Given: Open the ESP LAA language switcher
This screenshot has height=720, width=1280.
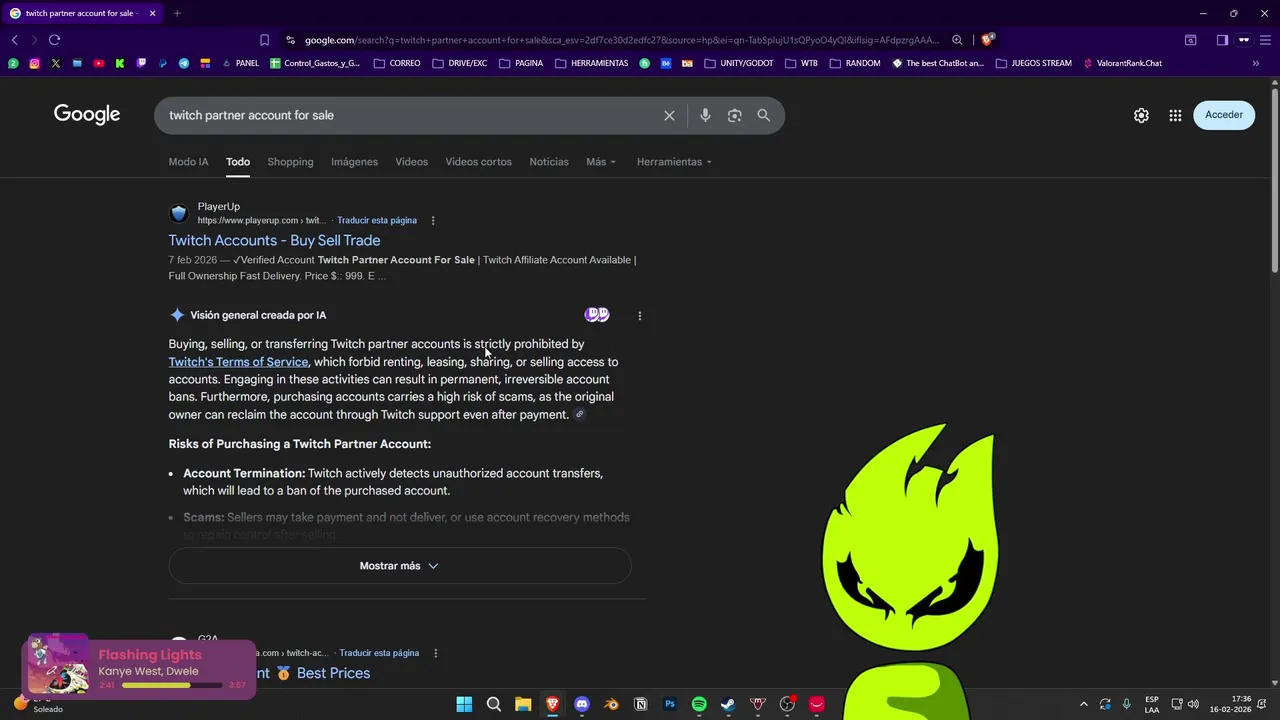Looking at the screenshot, I should 1152,704.
